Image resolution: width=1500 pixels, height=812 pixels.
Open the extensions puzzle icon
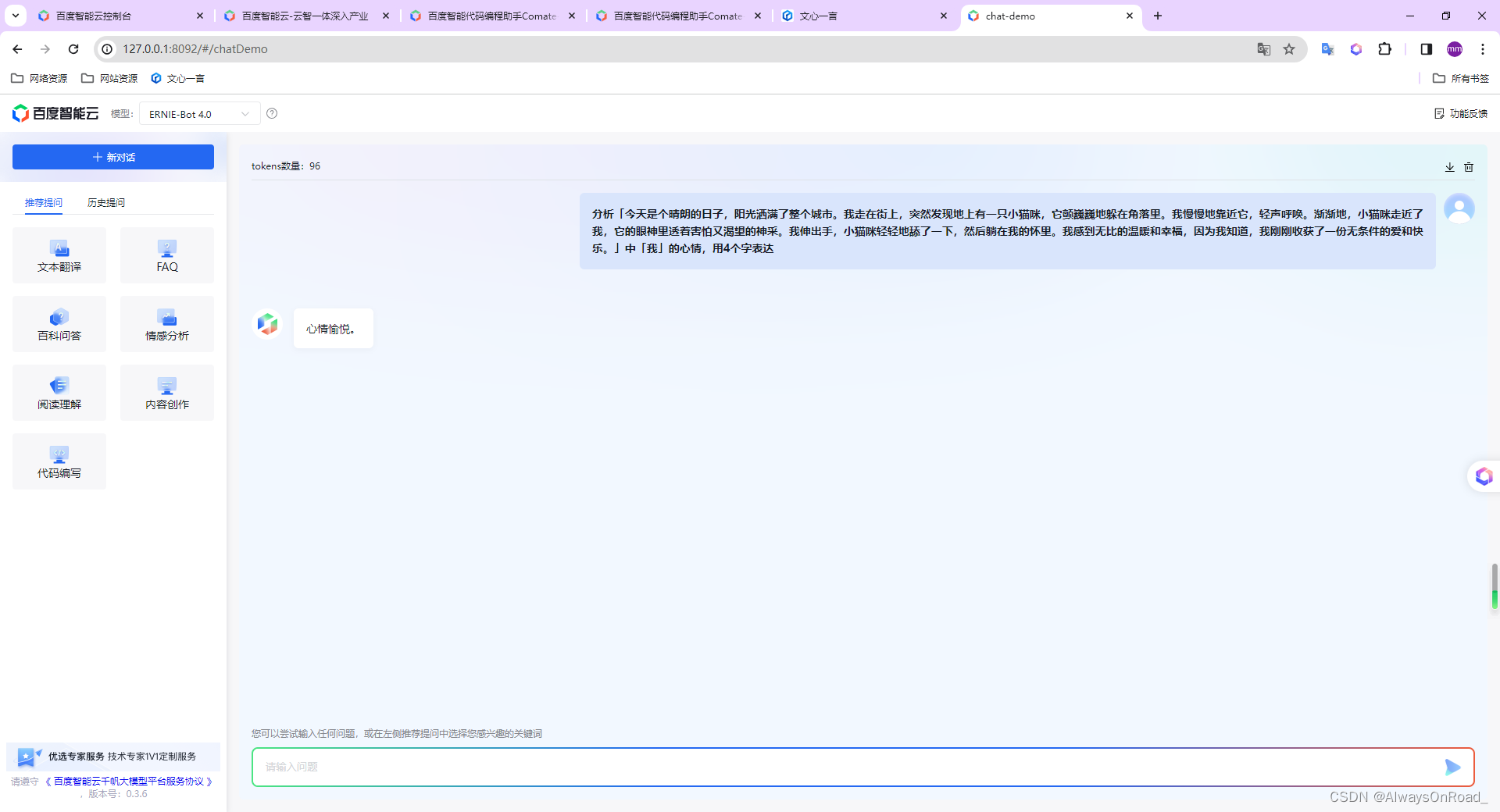point(1385,49)
